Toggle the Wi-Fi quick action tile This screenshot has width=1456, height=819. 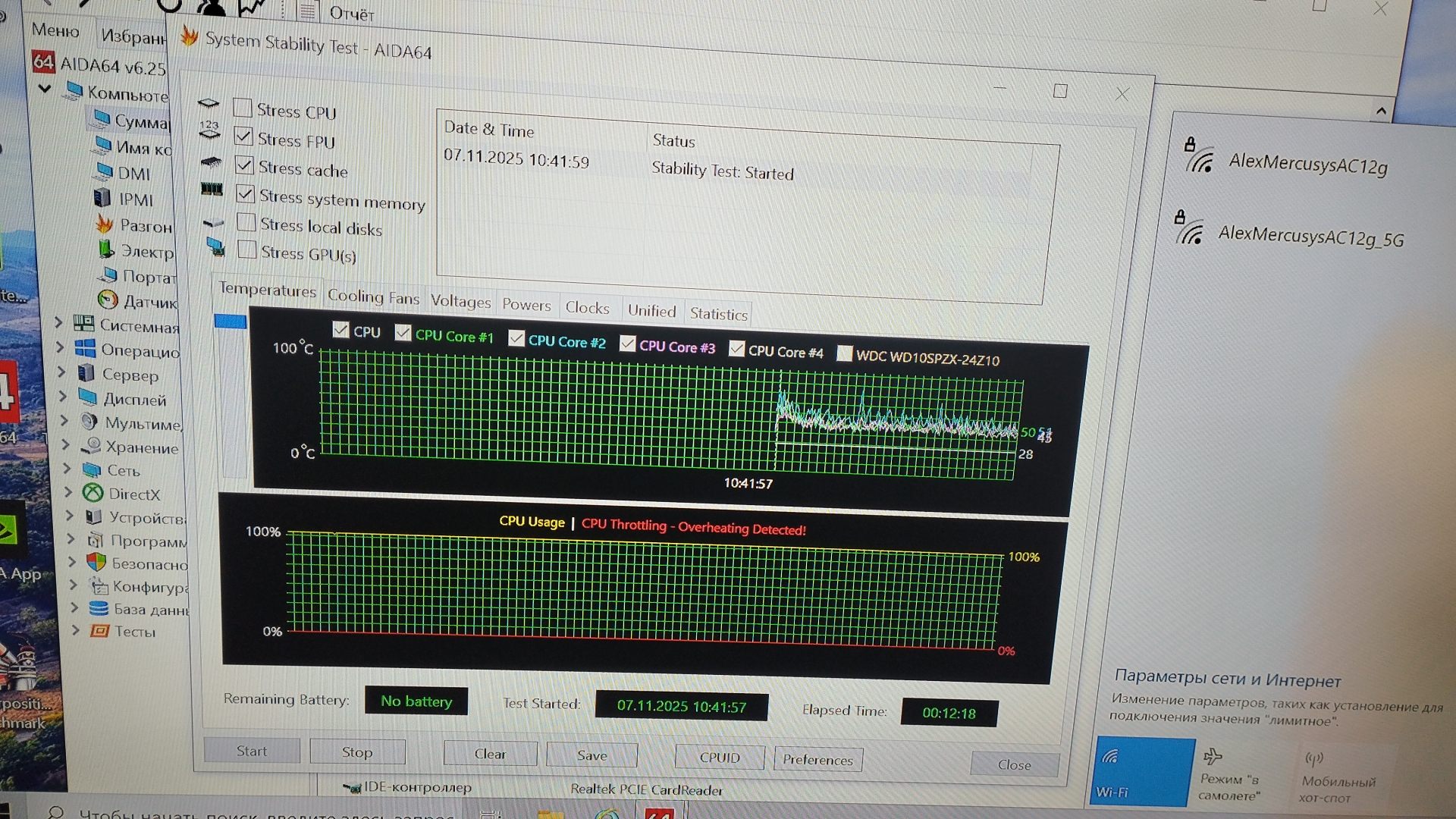(x=1141, y=772)
